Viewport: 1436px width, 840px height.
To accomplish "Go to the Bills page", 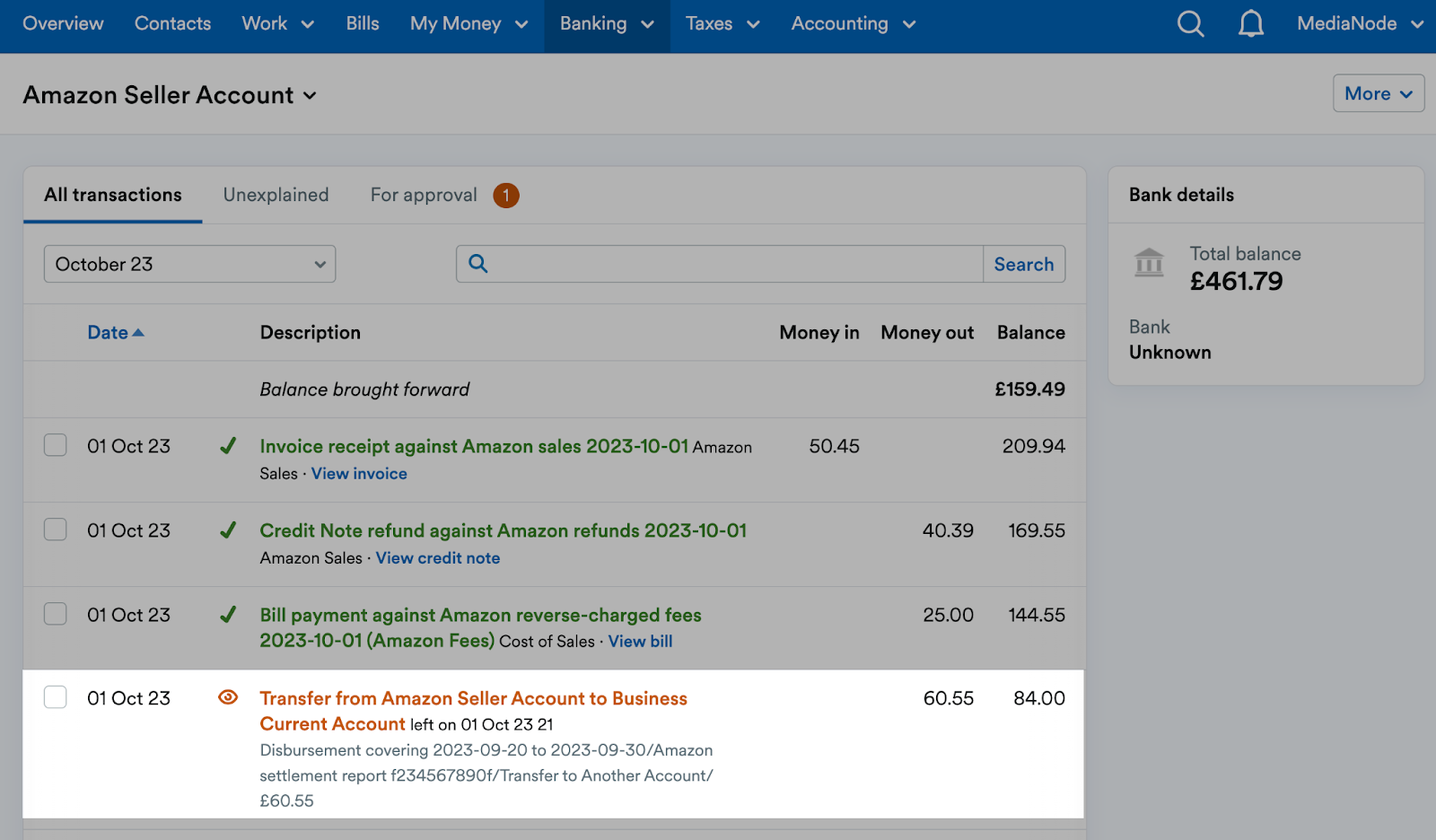I will (x=363, y=24).
